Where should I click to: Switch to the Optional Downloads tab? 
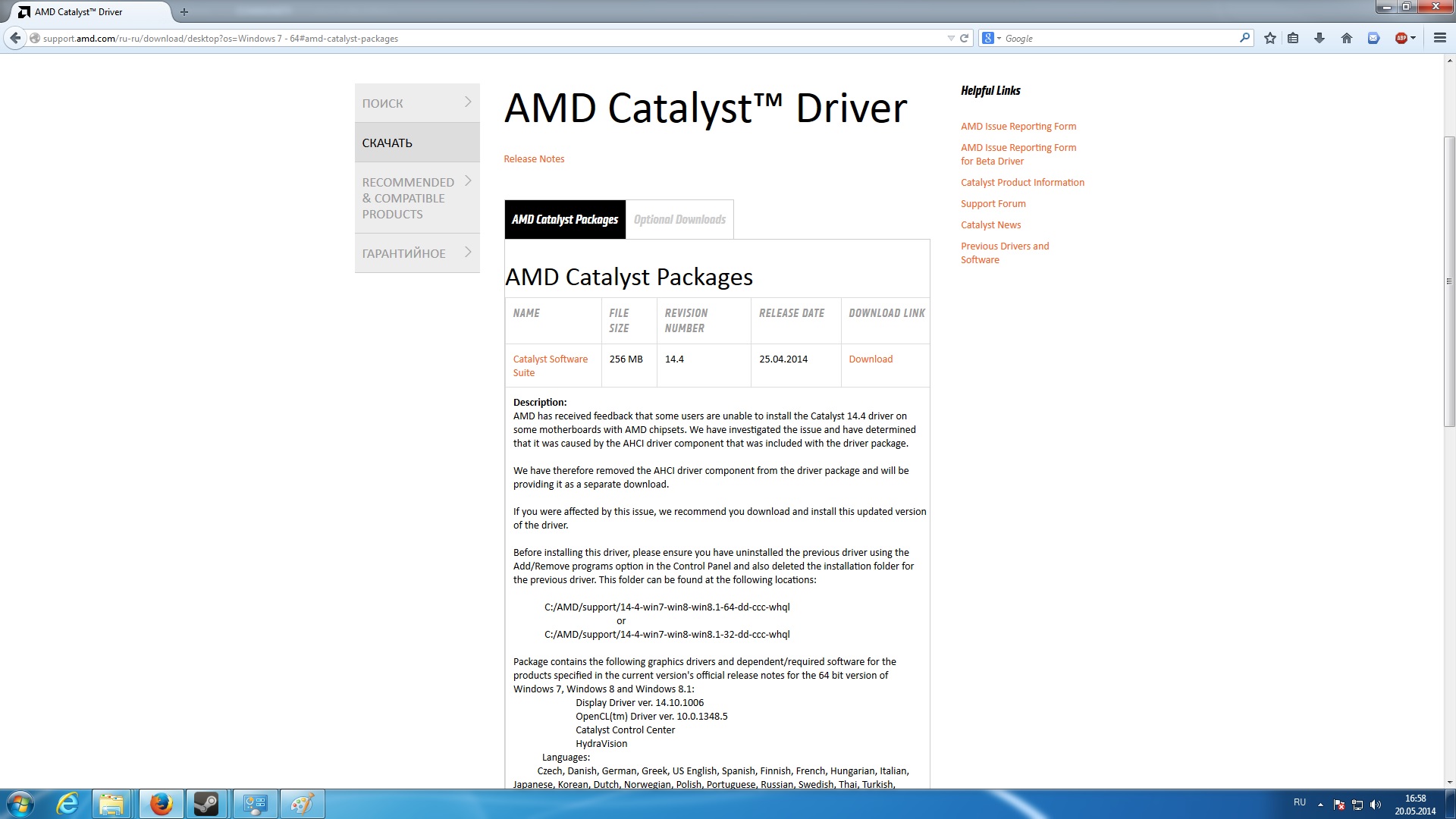click(679, 219)
